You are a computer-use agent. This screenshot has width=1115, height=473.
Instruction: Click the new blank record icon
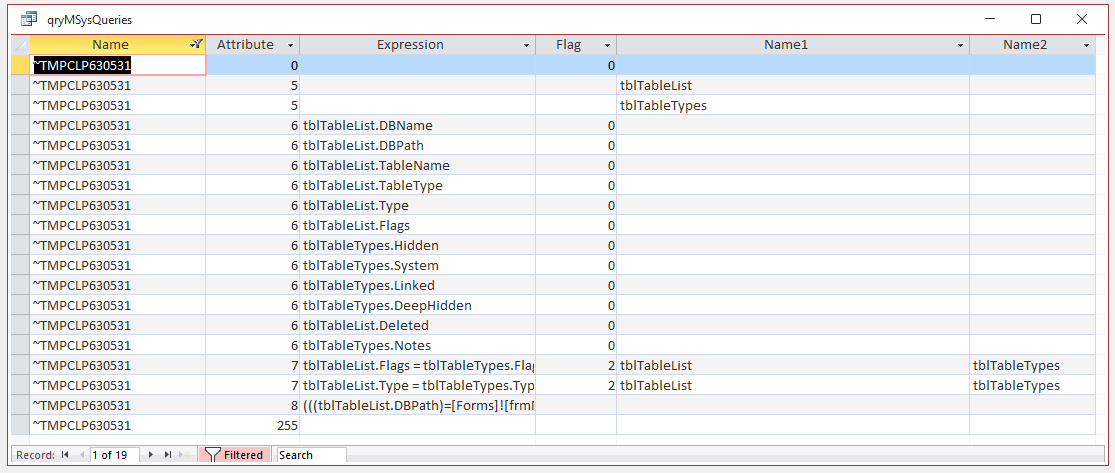(x=186, y=455)
